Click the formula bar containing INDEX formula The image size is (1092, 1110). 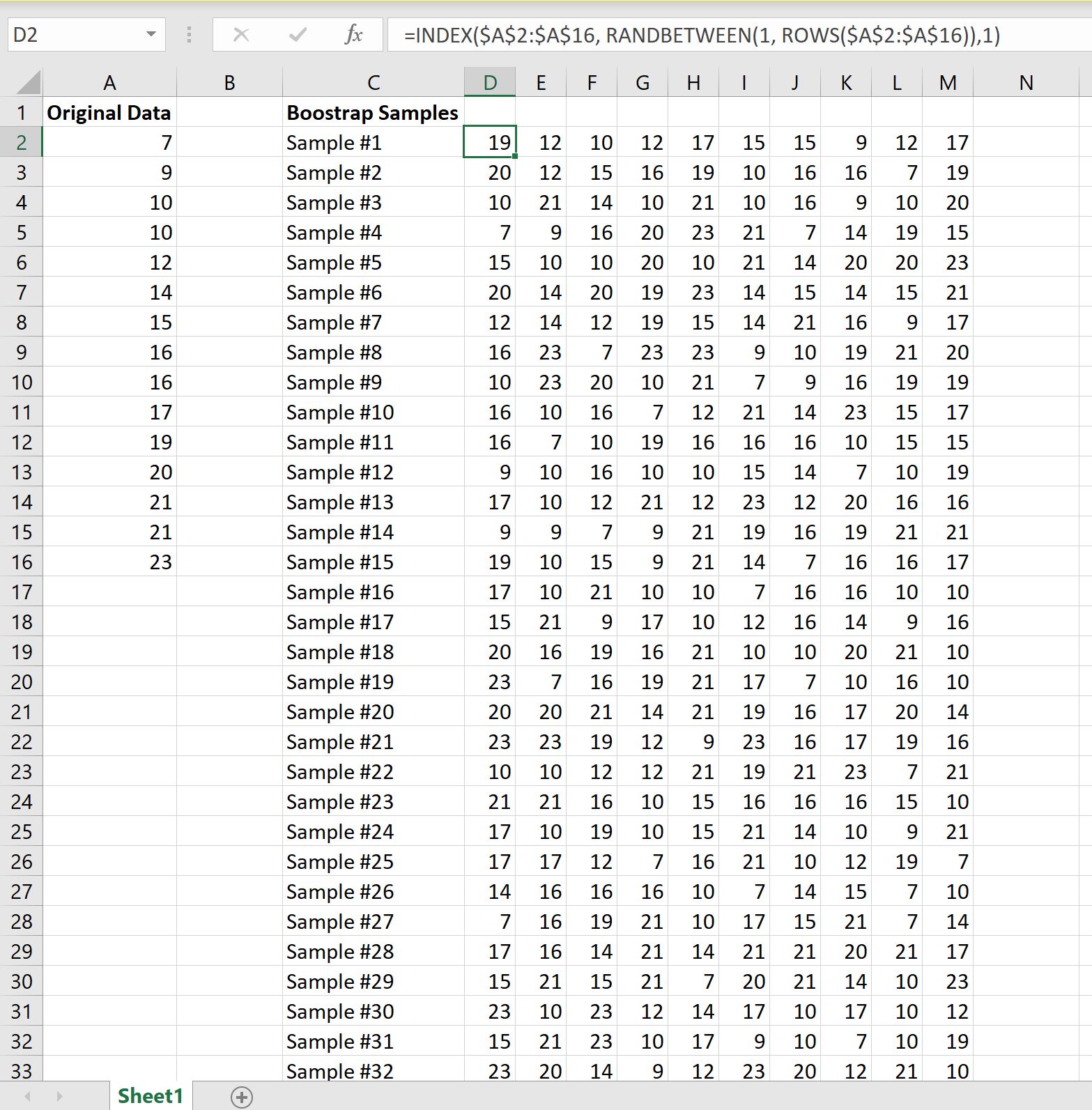[x=739, y=34]
